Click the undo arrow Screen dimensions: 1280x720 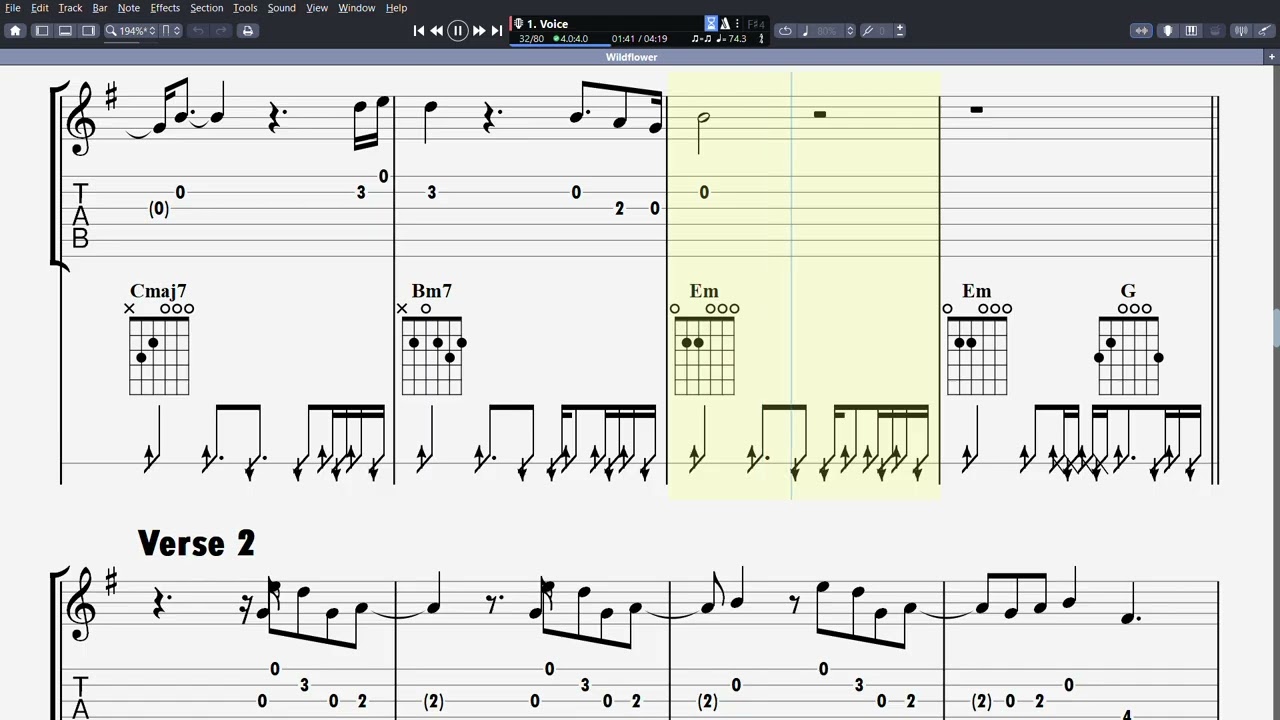pyautogui.click(x=198, y=31)
